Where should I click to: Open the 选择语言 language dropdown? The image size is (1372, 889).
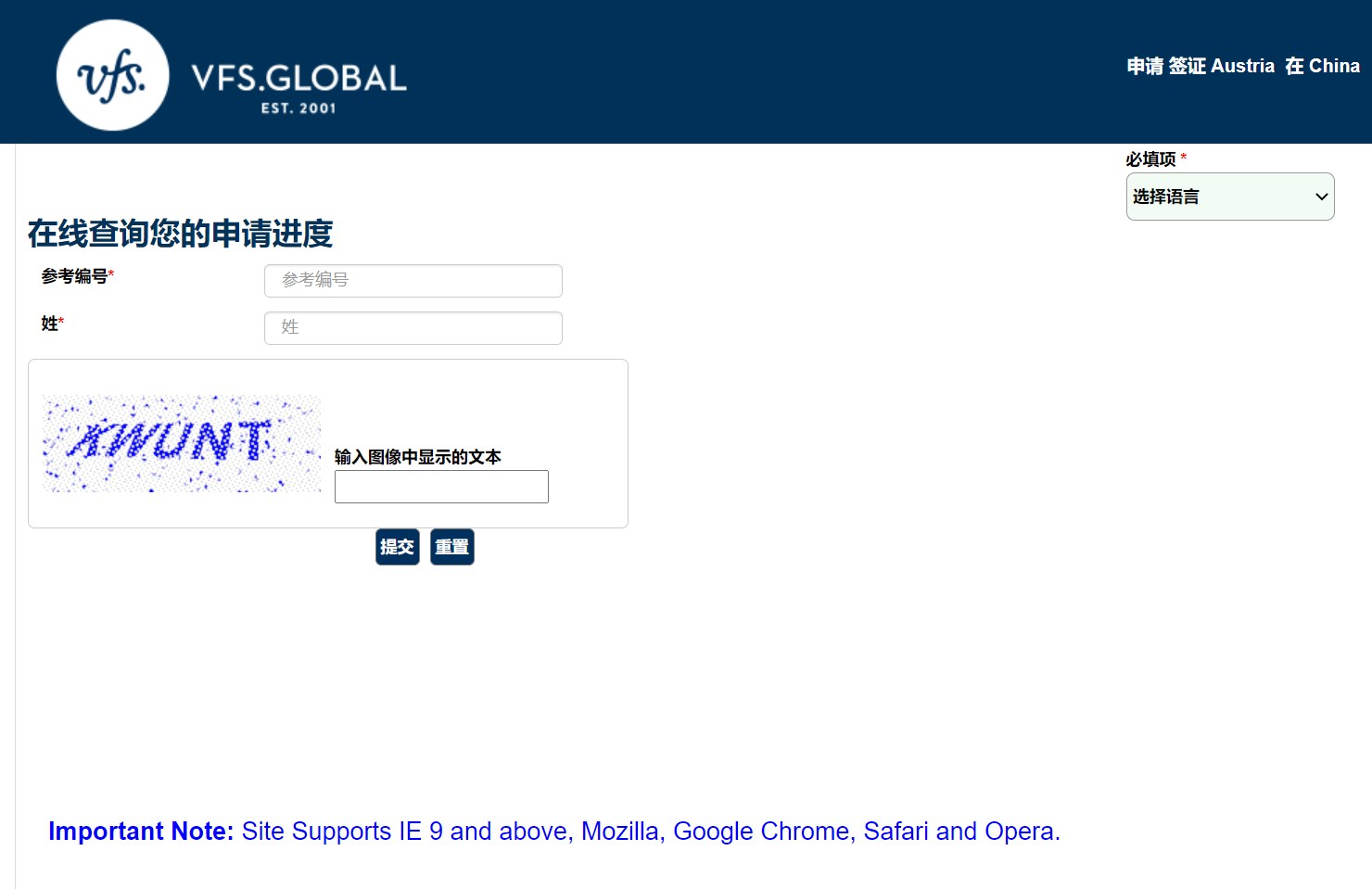[1219, 197]
